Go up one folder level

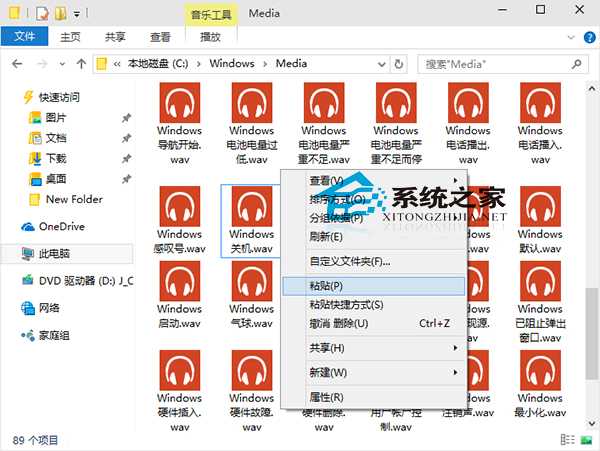[81, 64]
